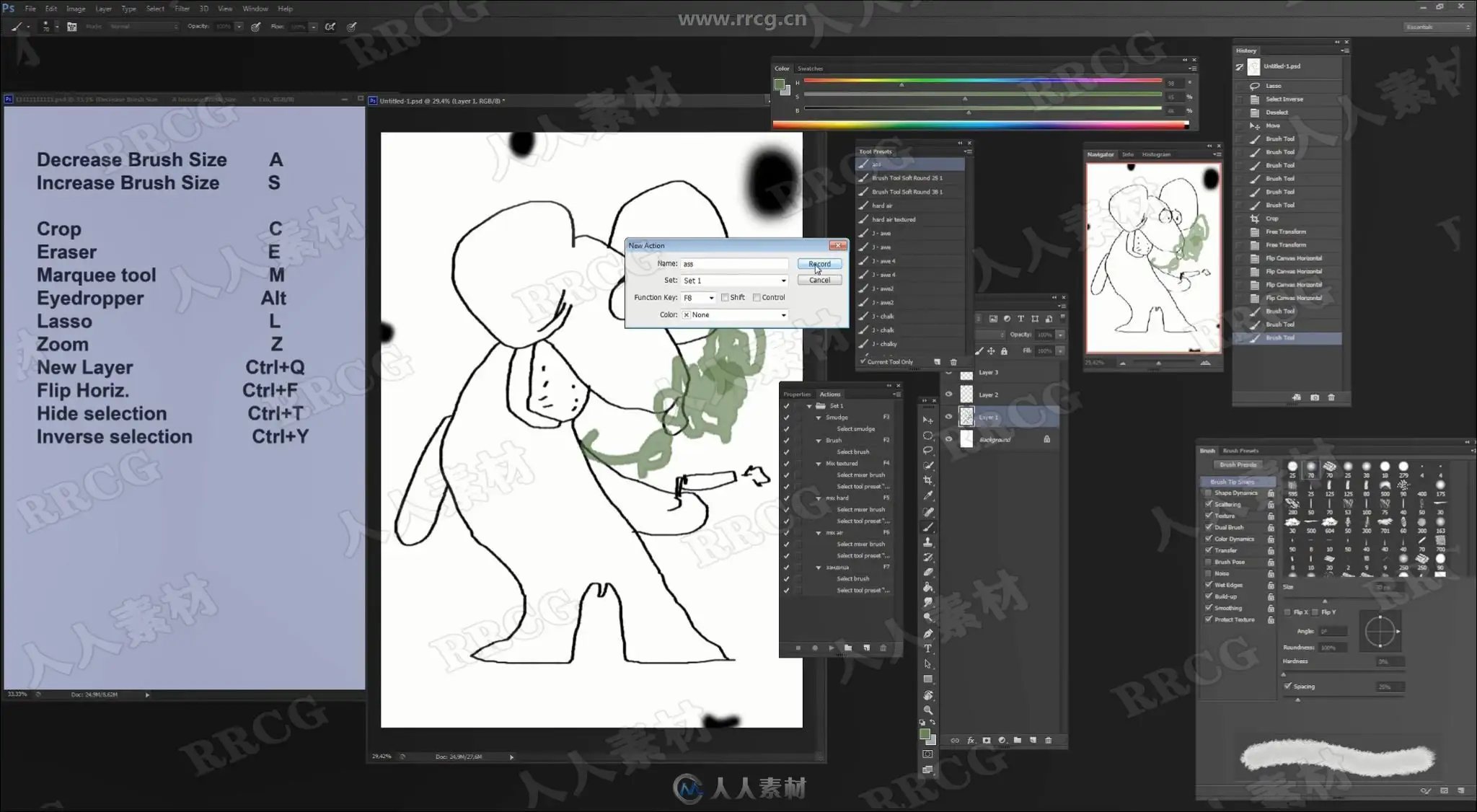Click the Record button
The image size is (1477, 812).
(x=819, y=264)
